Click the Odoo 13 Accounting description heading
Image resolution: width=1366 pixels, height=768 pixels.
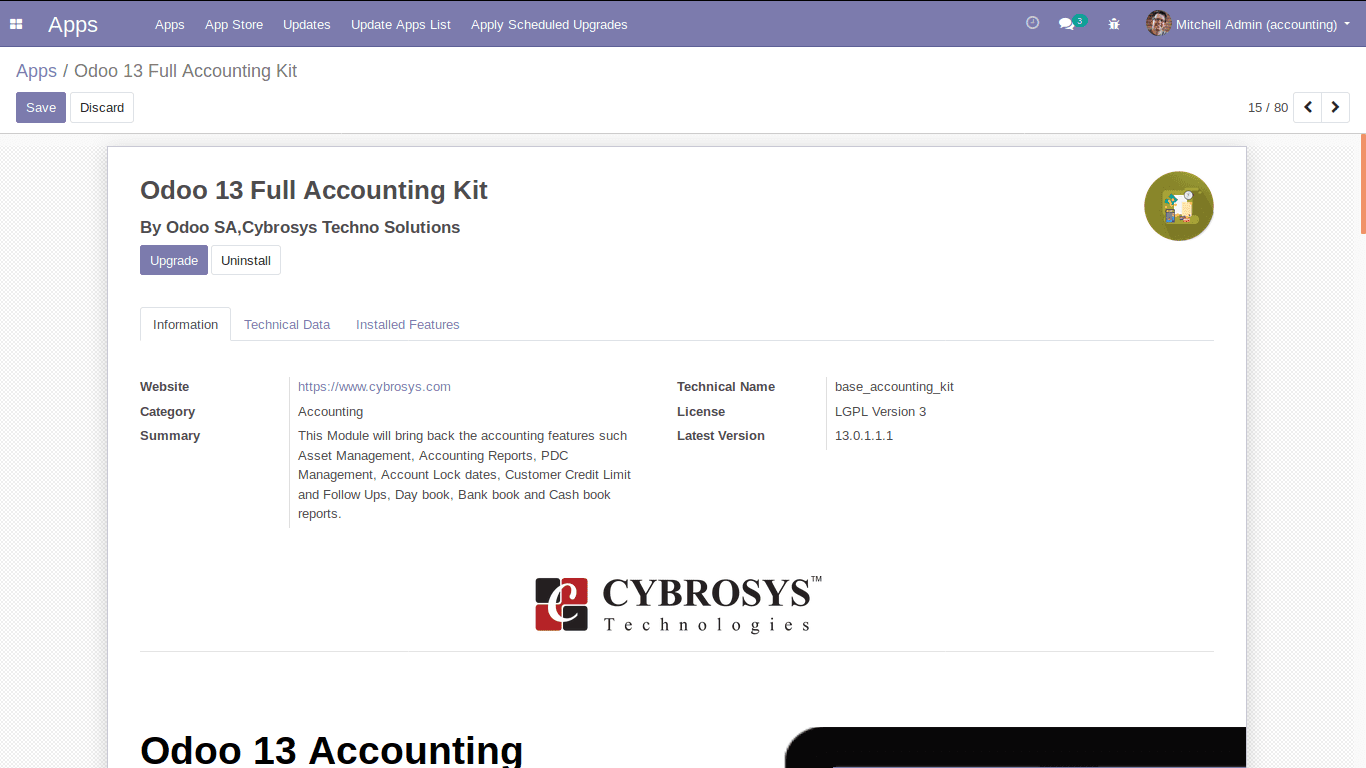331,749
